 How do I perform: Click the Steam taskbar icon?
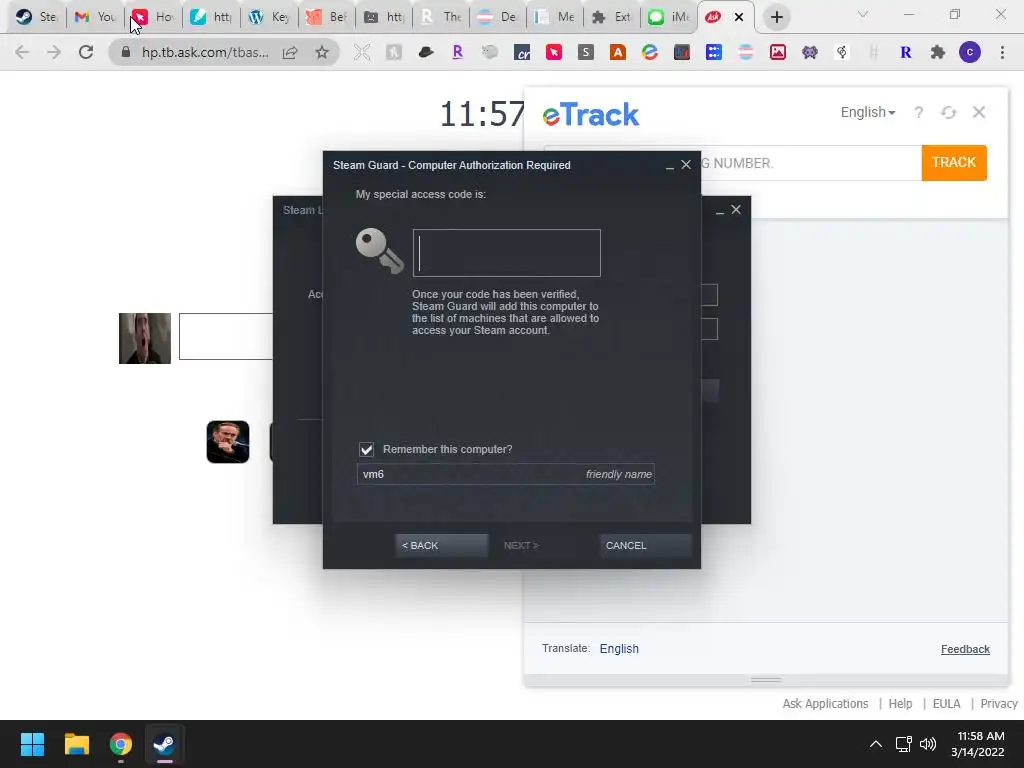click(x=164, y=744)
